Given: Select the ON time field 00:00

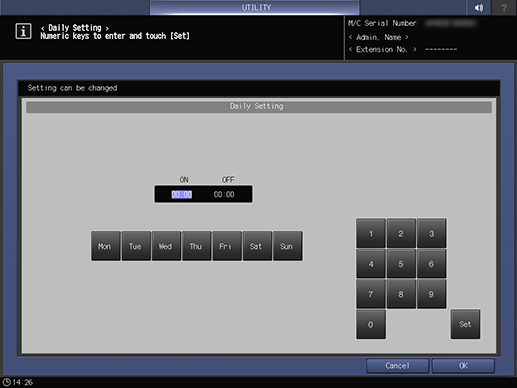Looking at the screenshot, I should click(x=182, y=194).
